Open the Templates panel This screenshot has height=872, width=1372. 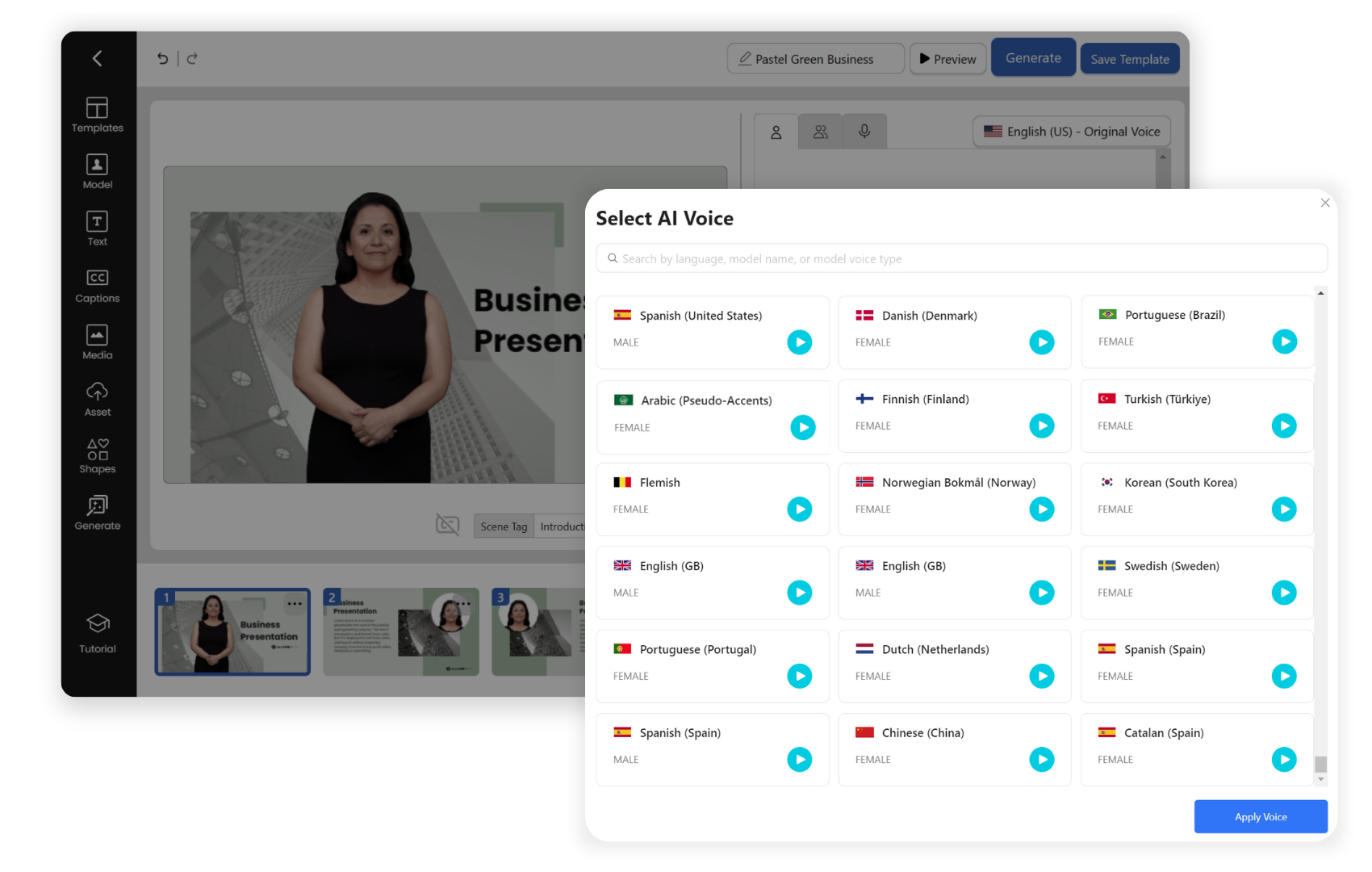pyautogui.click(x=97, y=115)
